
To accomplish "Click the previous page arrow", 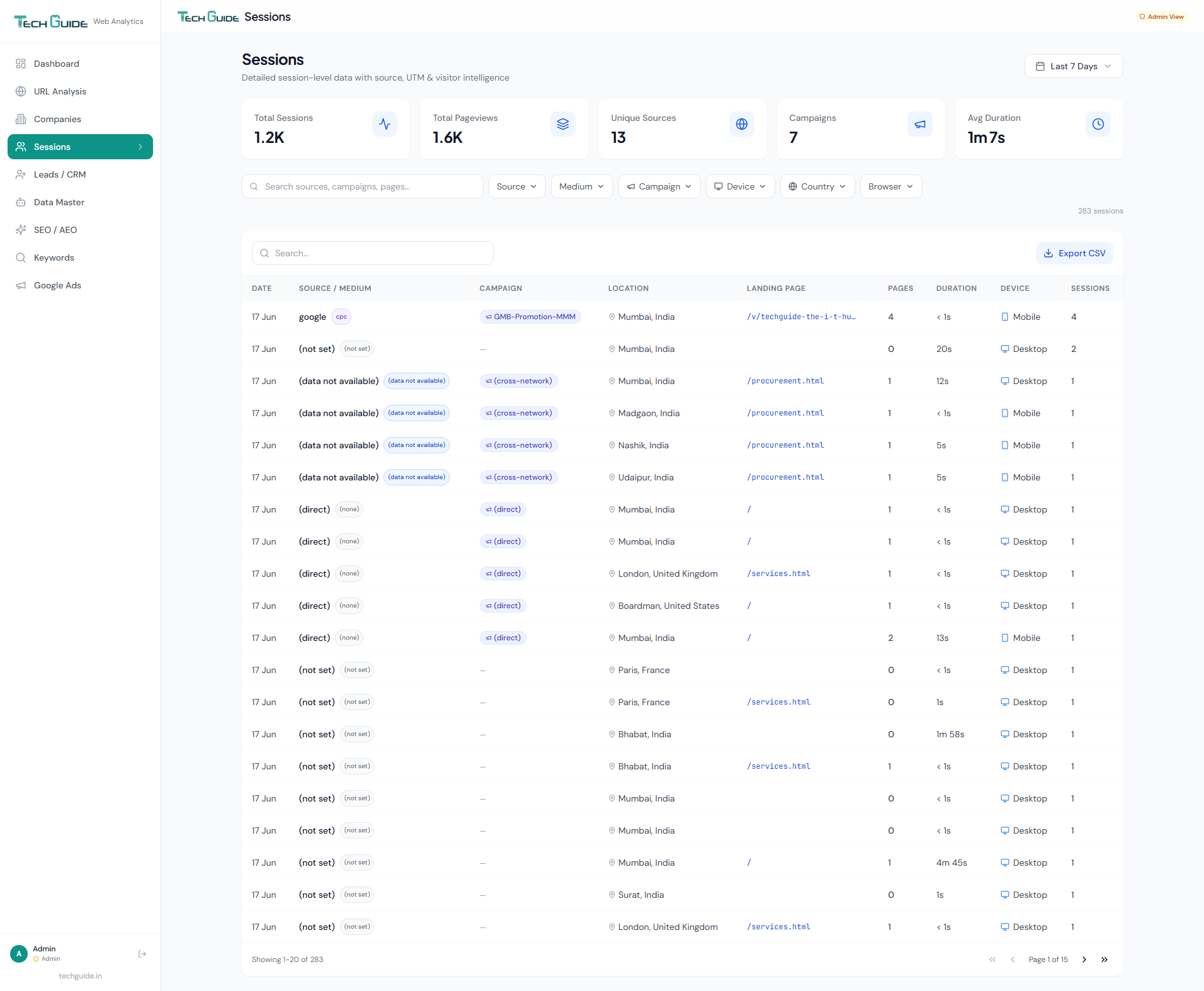I will coord(1013,960).
